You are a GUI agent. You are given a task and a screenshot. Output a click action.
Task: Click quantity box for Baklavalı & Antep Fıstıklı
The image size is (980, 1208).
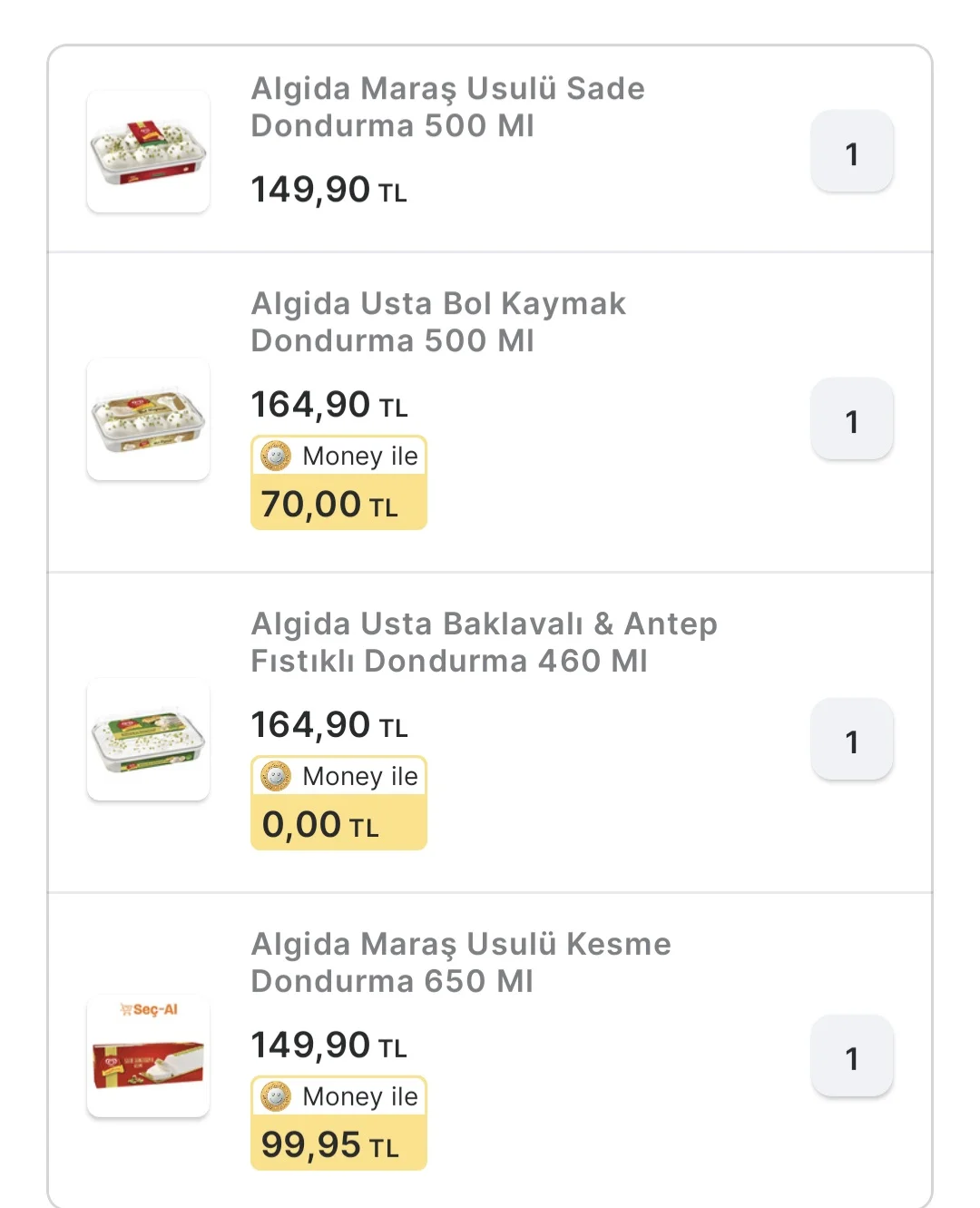click(851, 740)
